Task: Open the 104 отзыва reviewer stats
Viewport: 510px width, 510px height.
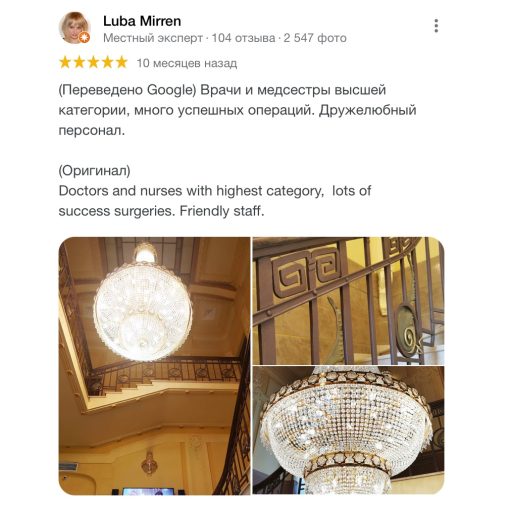Action: (243, 38)
